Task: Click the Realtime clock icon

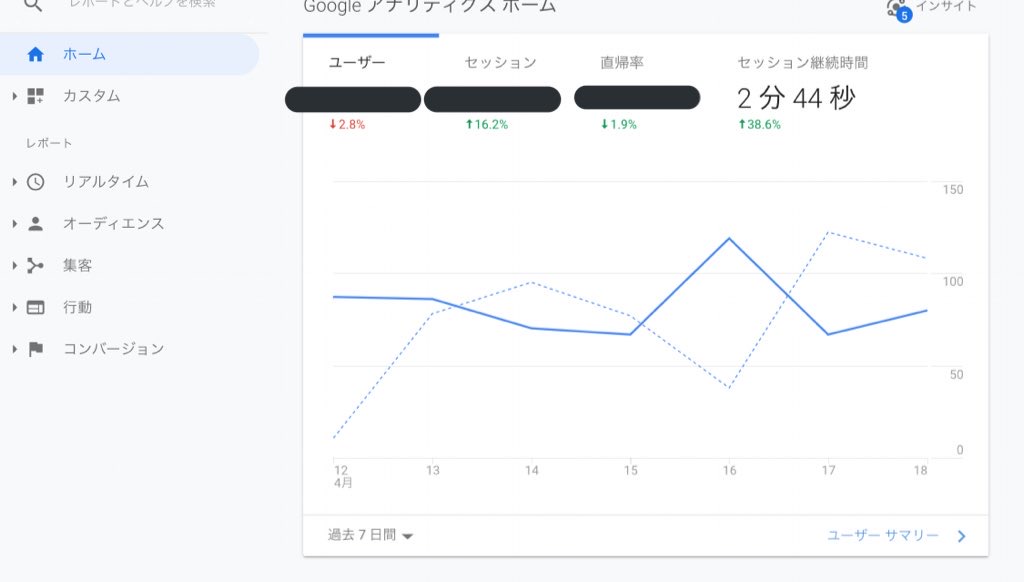Action: pos(35,182)
